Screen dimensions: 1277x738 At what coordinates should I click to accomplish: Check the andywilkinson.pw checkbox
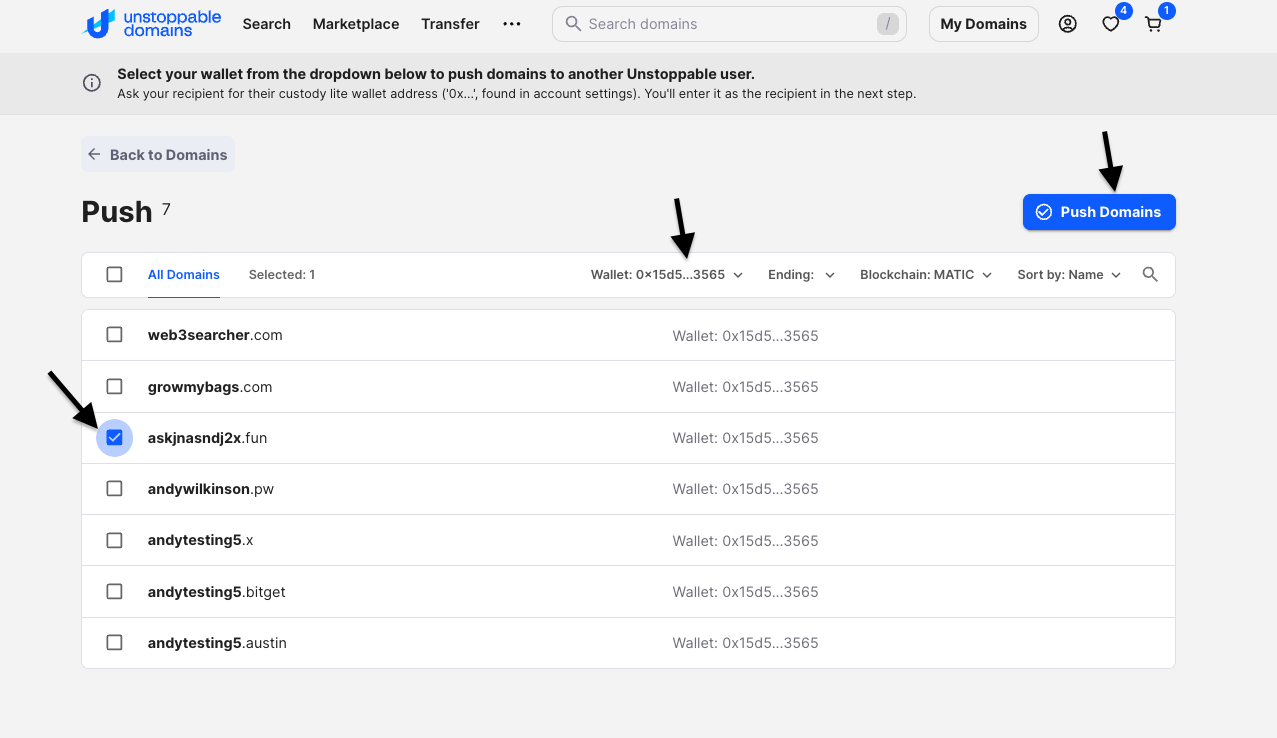point(114,489)
